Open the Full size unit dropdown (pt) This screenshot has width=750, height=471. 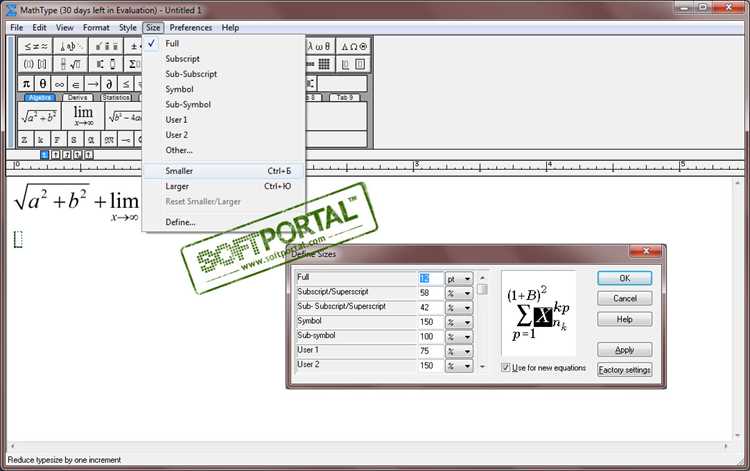(x=459, y=279)
